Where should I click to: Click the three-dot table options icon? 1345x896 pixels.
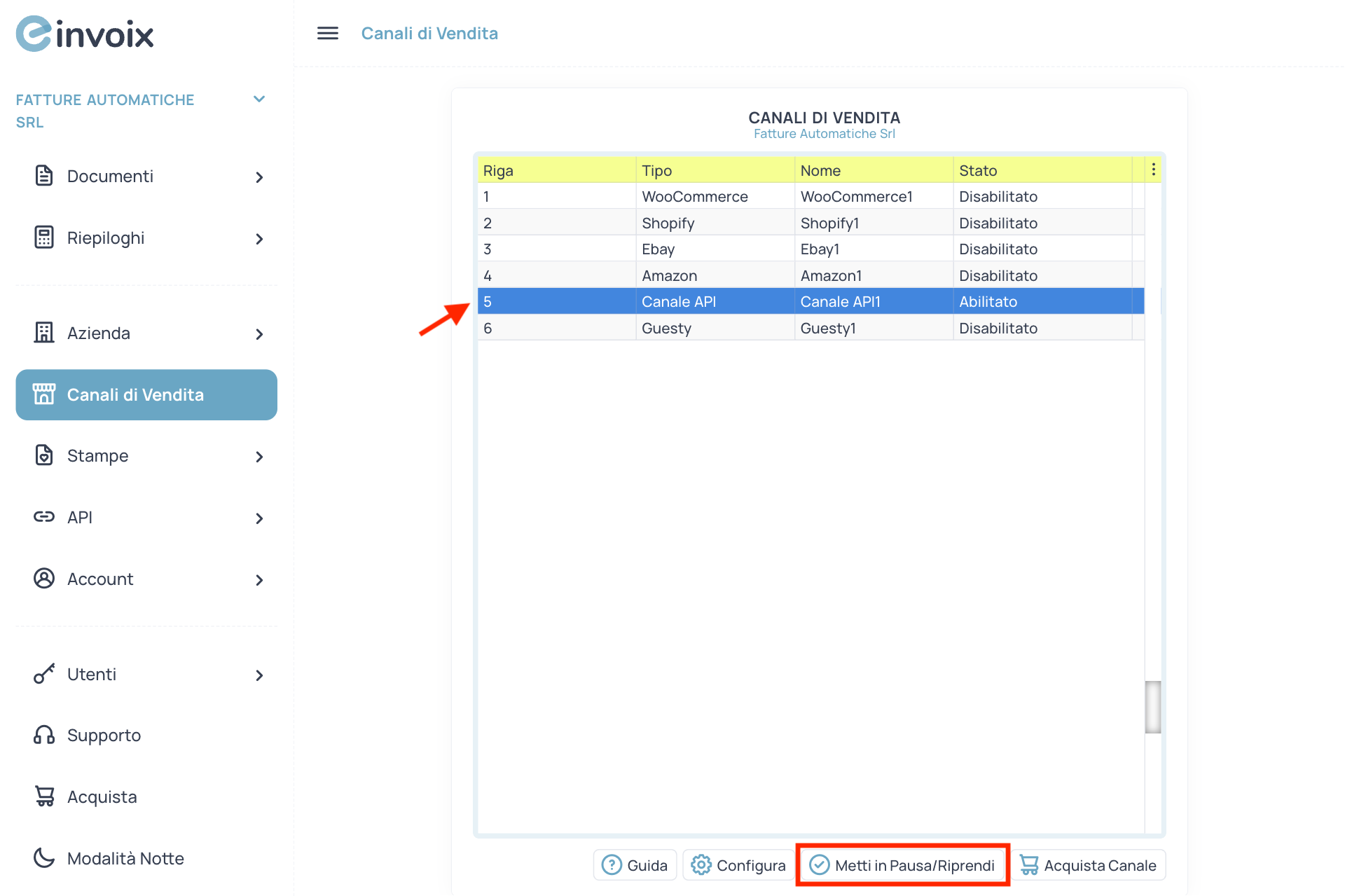(1153, 170)
